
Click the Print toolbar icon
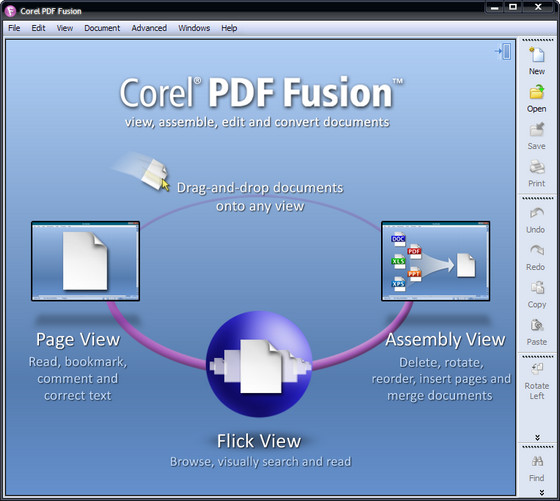(536, 167)
